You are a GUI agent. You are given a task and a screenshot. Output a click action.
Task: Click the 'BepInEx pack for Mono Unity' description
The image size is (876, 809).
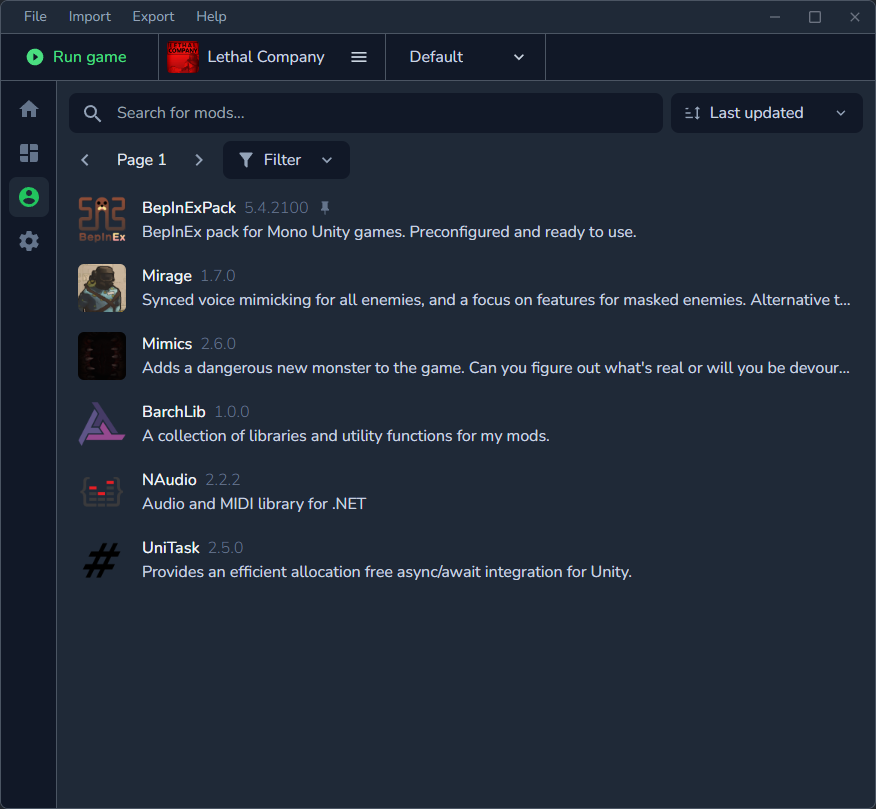[x=389, y=232]
